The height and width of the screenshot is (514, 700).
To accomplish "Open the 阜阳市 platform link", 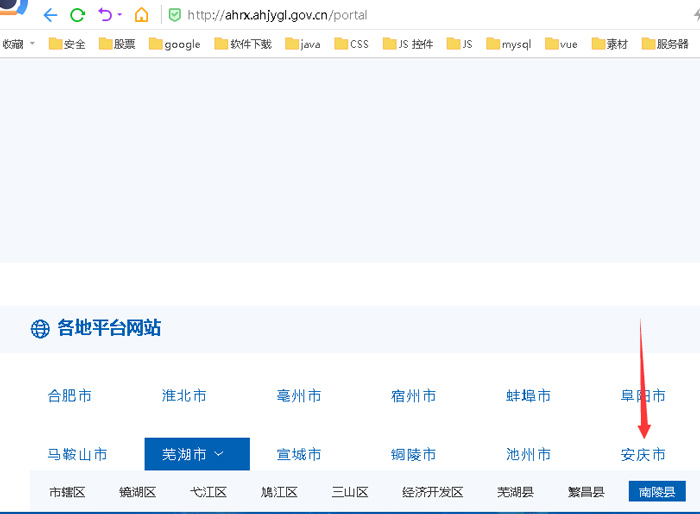I will click(643, 396).
